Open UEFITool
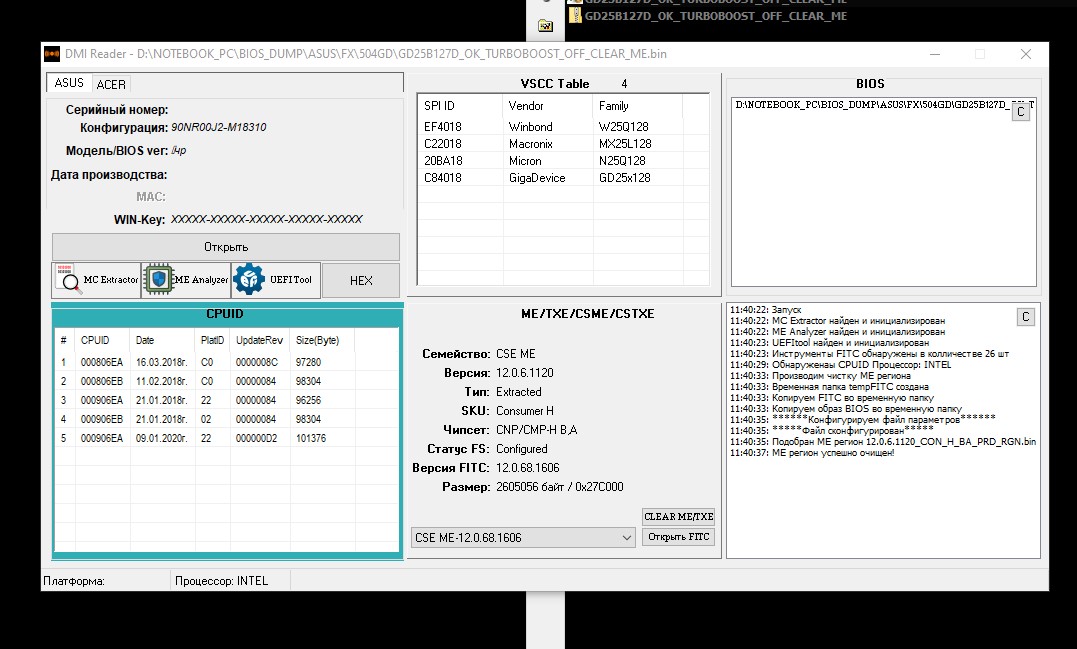 [x=276, y=280]
